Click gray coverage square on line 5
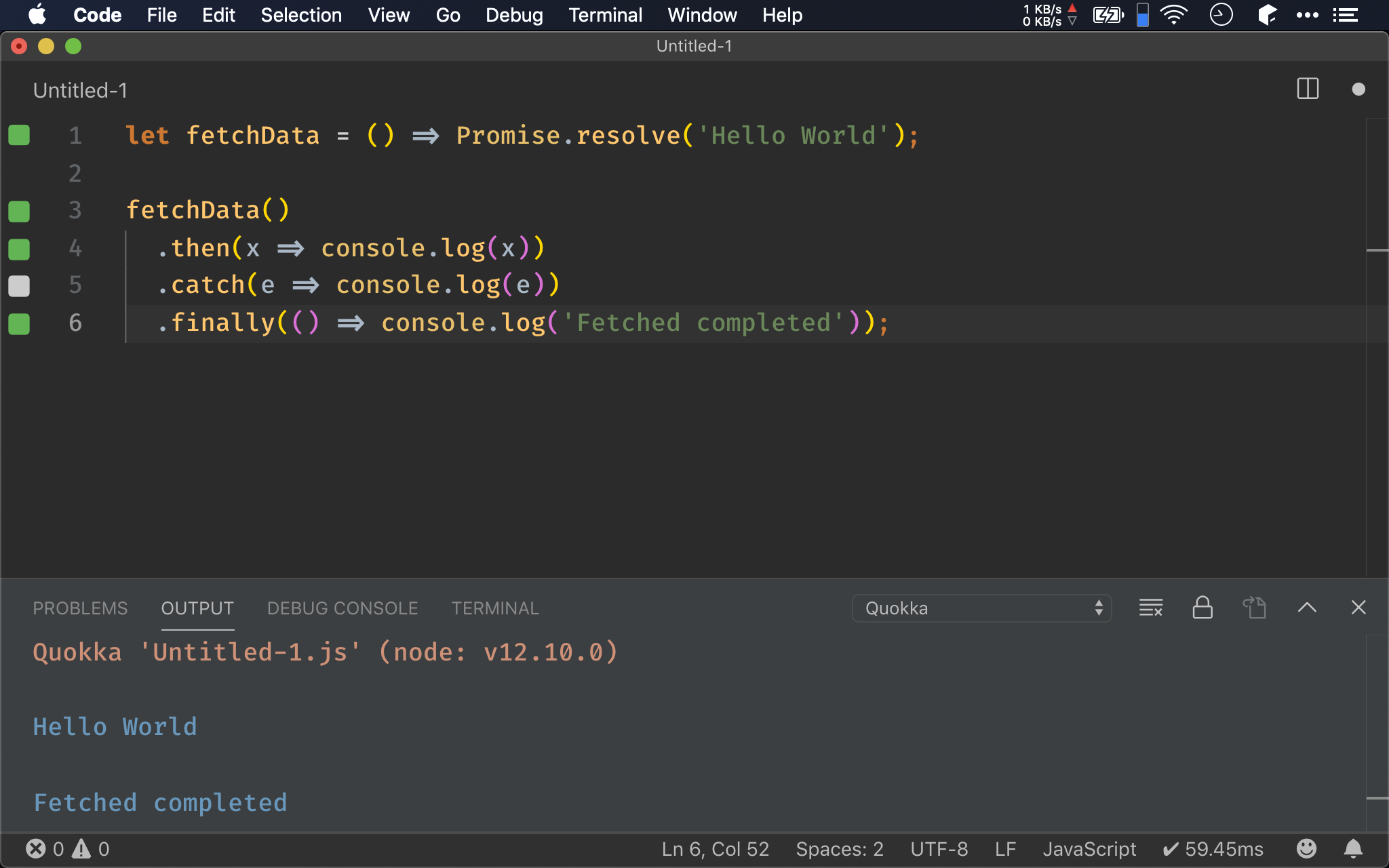Screen dimensions: 1389x868 (x=19, y=285)
